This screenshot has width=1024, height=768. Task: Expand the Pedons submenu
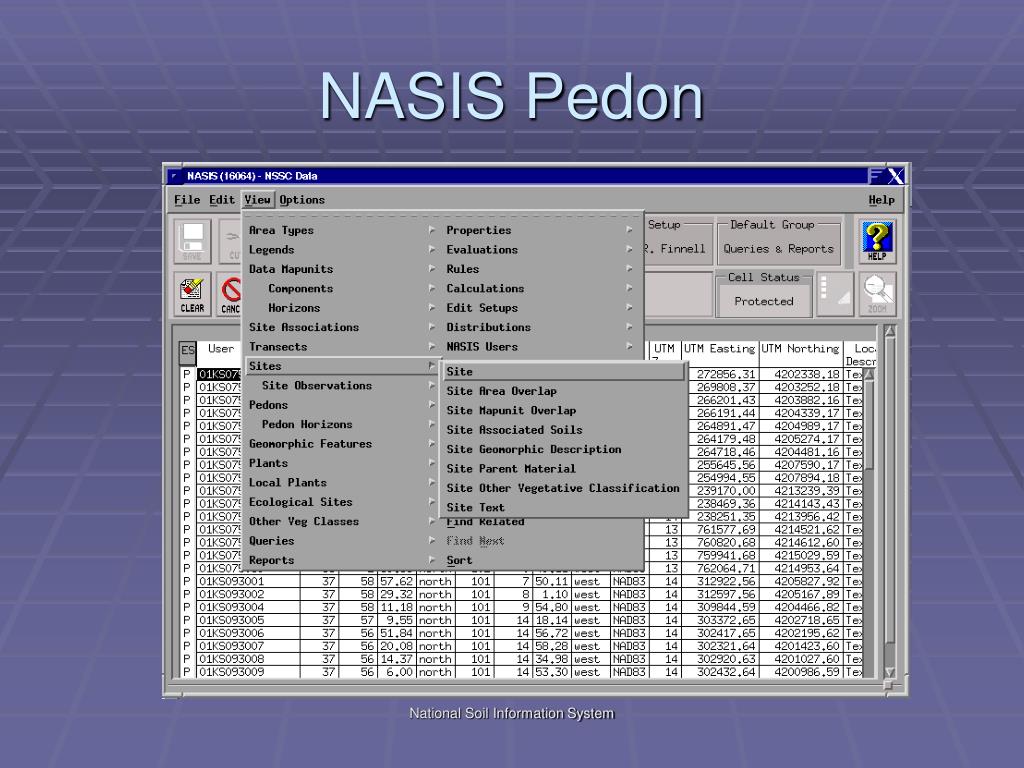[342, 405]
